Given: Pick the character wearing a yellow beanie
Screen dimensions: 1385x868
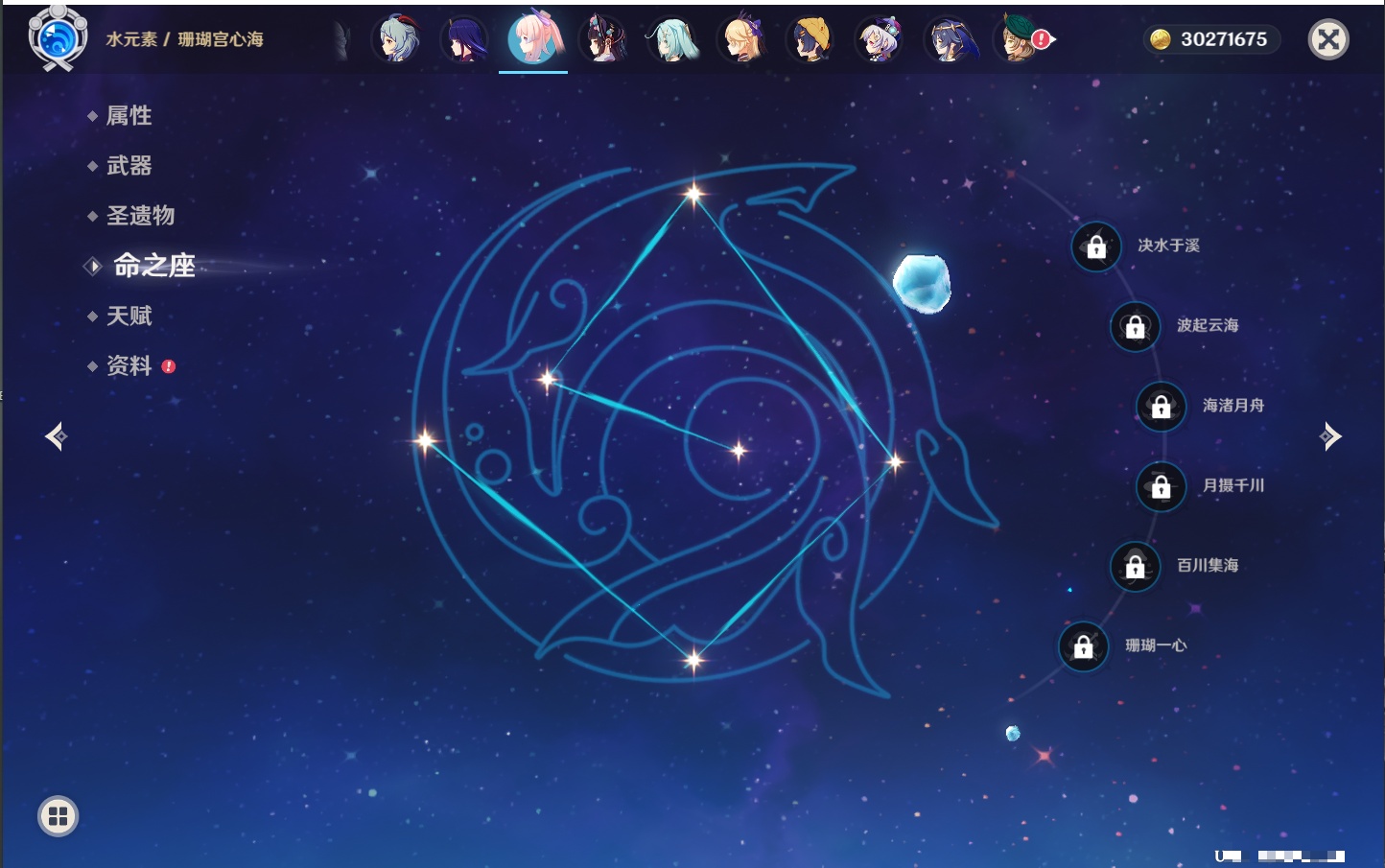Looking at the screenshot, I should (811, 39).
